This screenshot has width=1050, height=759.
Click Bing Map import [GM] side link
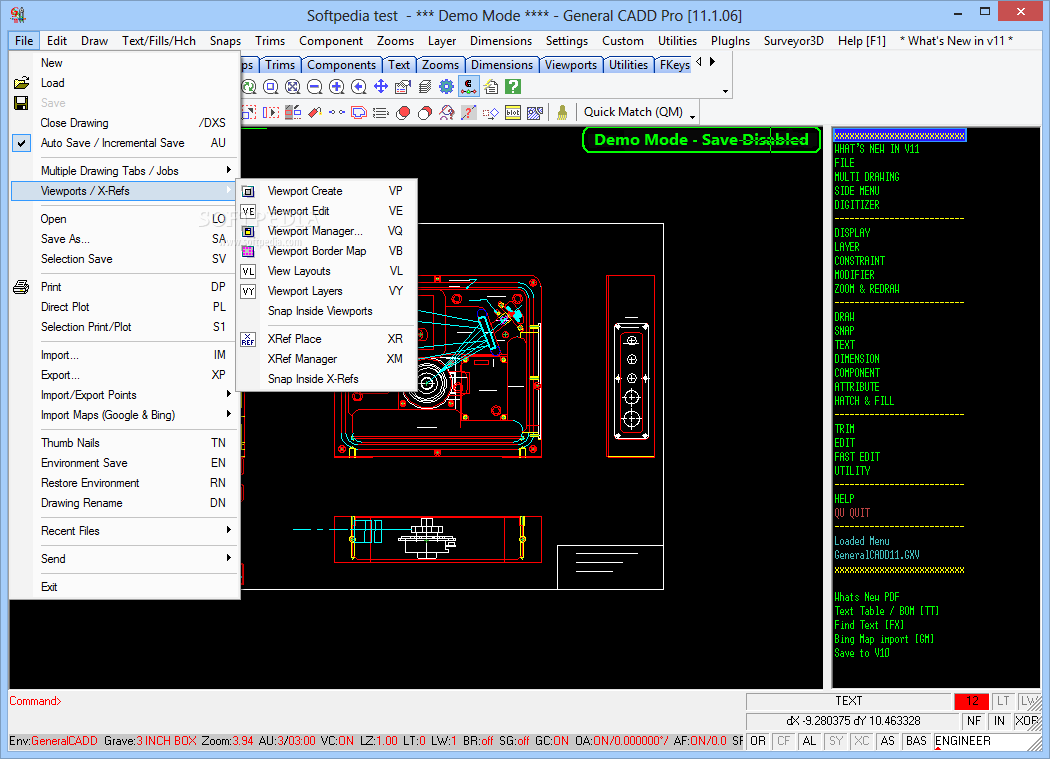tap(884, 639)
